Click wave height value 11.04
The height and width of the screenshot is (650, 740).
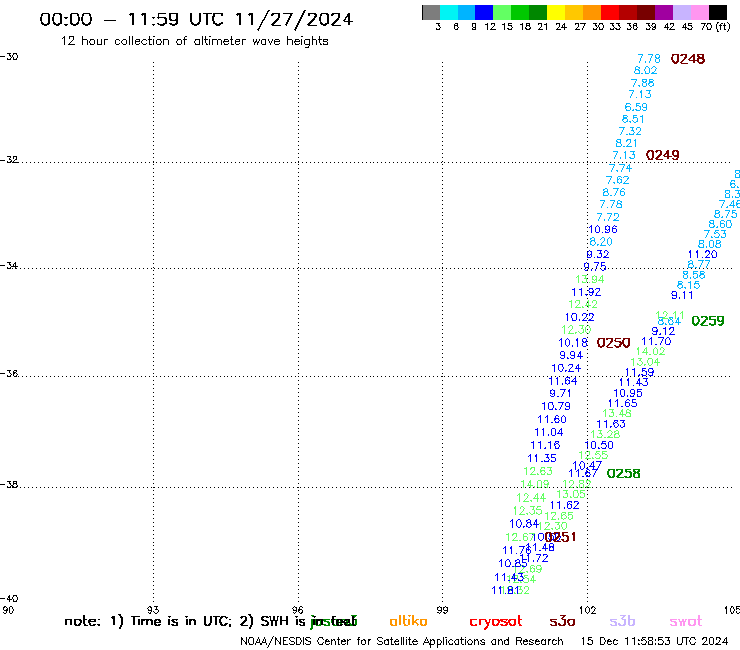click(549, 432)
